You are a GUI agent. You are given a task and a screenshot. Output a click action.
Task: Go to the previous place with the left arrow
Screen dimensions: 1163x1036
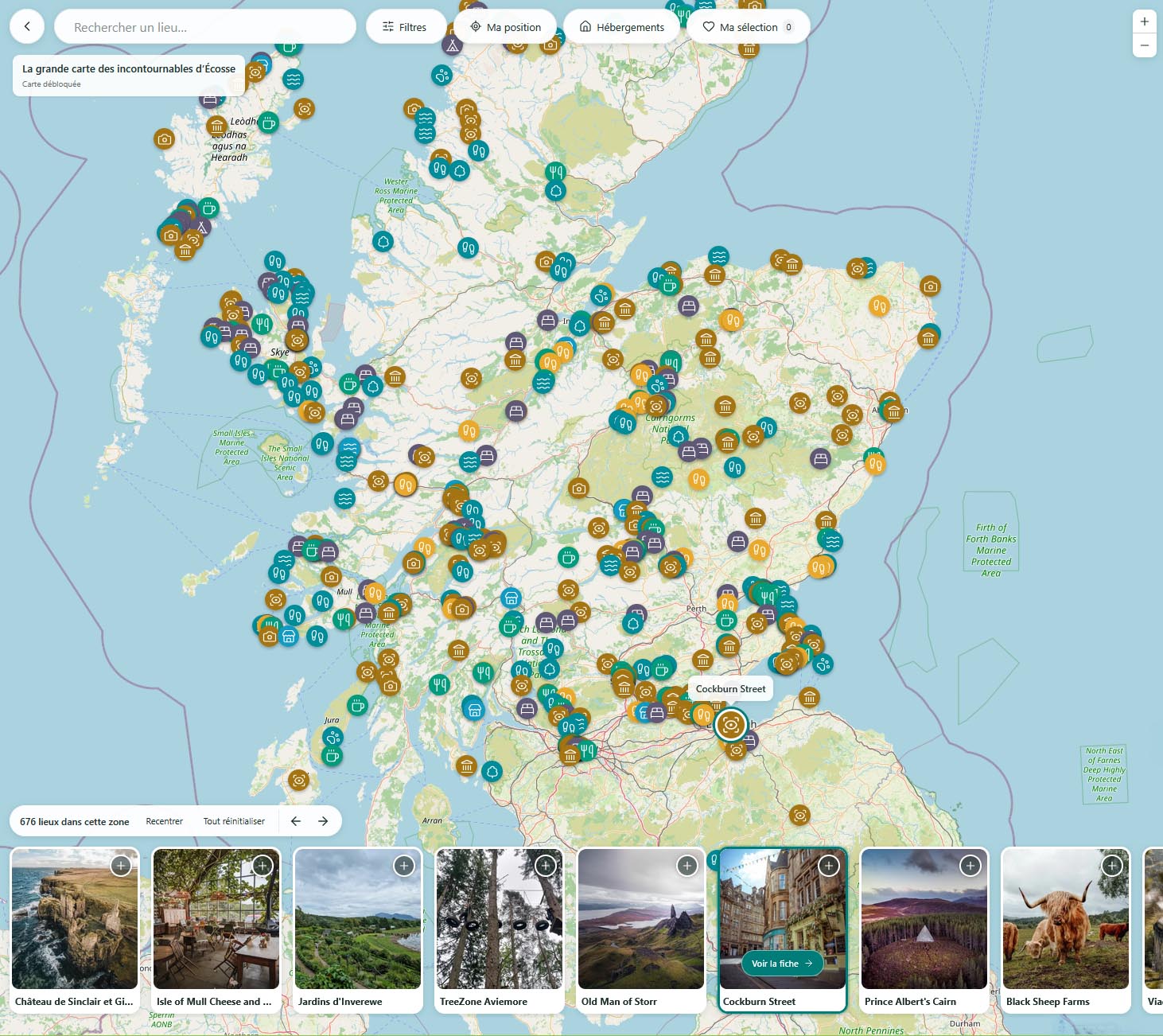coord(296,821)
